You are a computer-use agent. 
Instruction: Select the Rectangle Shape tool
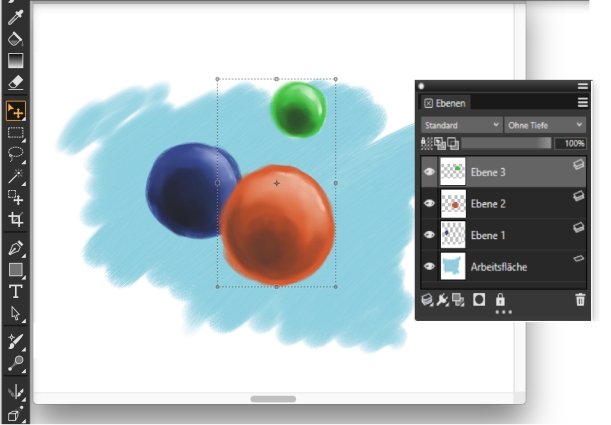(16, 270)
